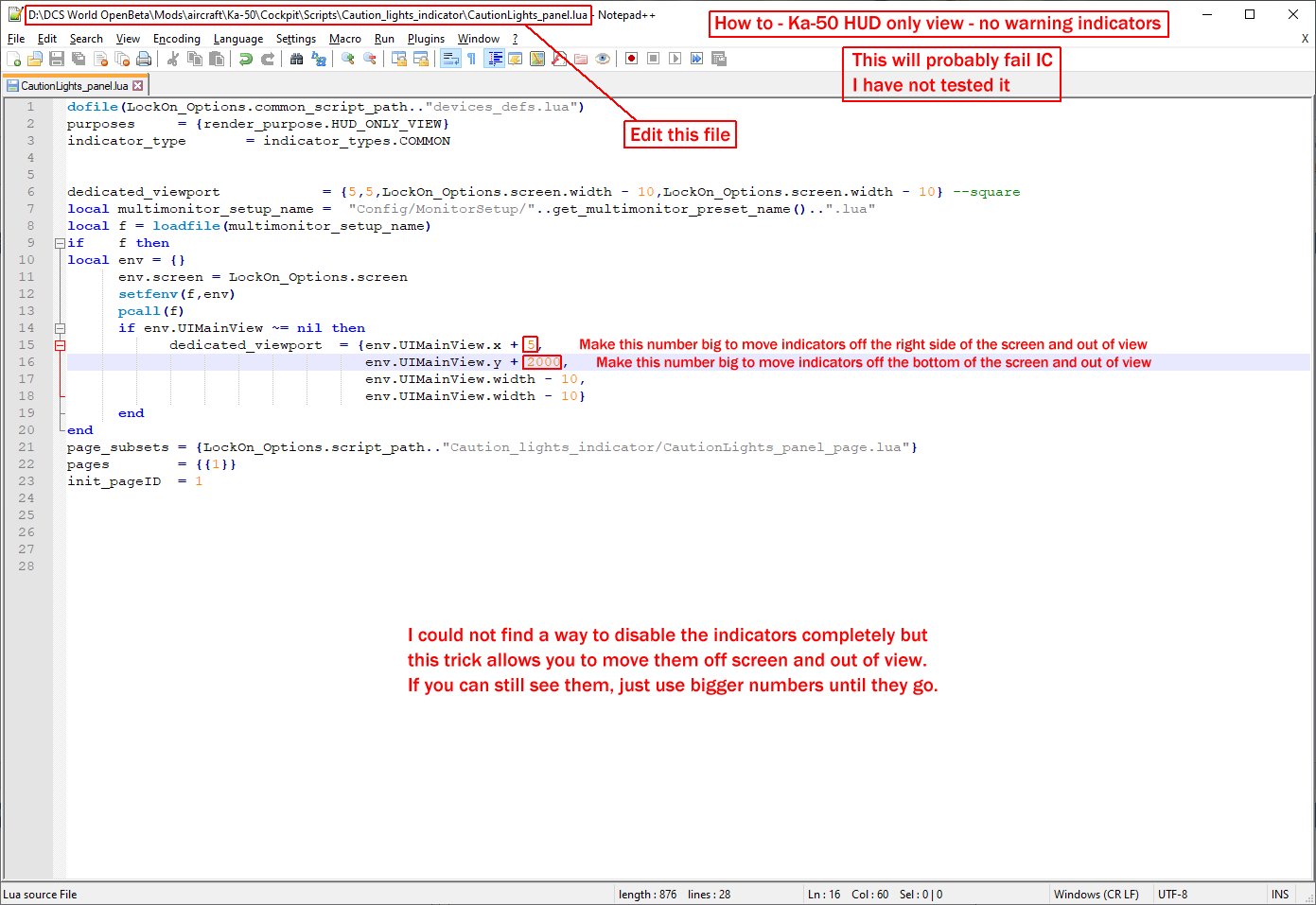Close the CautionLights_panel.lua tab via its red X

click(x=137, y=85)
